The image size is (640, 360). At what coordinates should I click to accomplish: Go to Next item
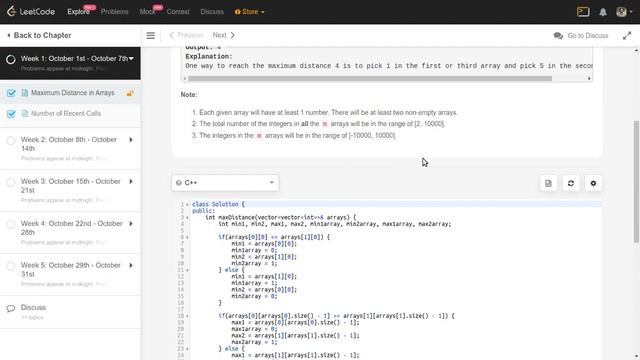pyautogui.click(x=223, y=36)
